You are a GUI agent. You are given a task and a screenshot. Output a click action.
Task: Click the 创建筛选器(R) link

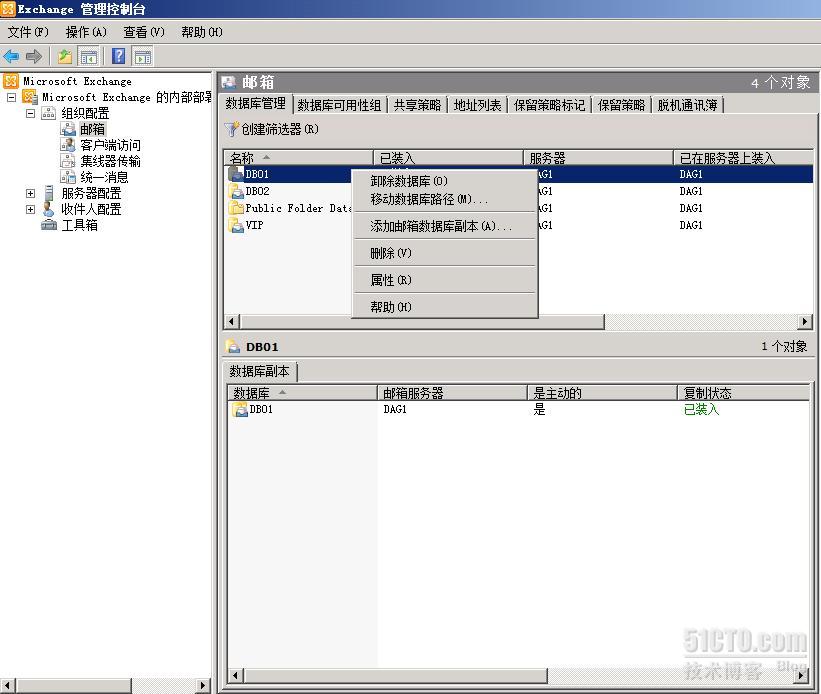click(280, 129)
